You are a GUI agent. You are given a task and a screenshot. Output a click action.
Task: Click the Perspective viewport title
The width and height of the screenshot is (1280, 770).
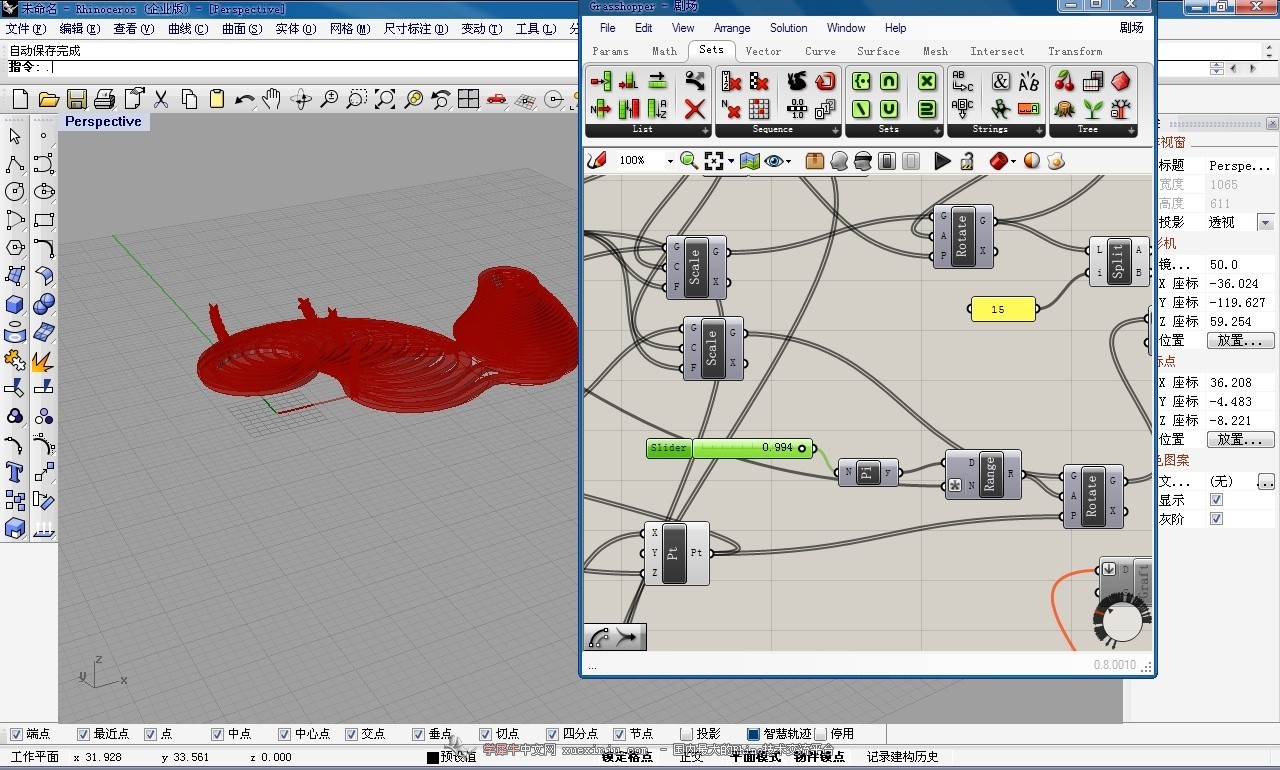(104, 122)
